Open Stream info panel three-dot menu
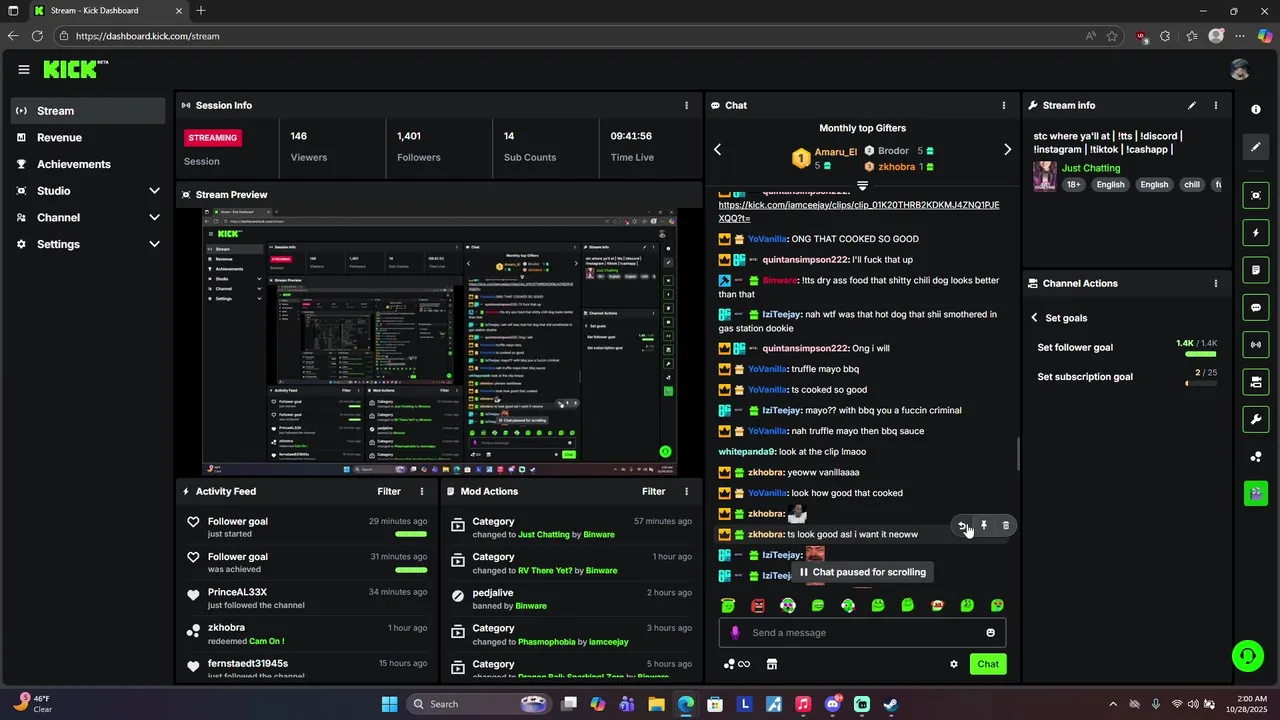Screen dimensions: 1280x720 (x=1216, y=105)
